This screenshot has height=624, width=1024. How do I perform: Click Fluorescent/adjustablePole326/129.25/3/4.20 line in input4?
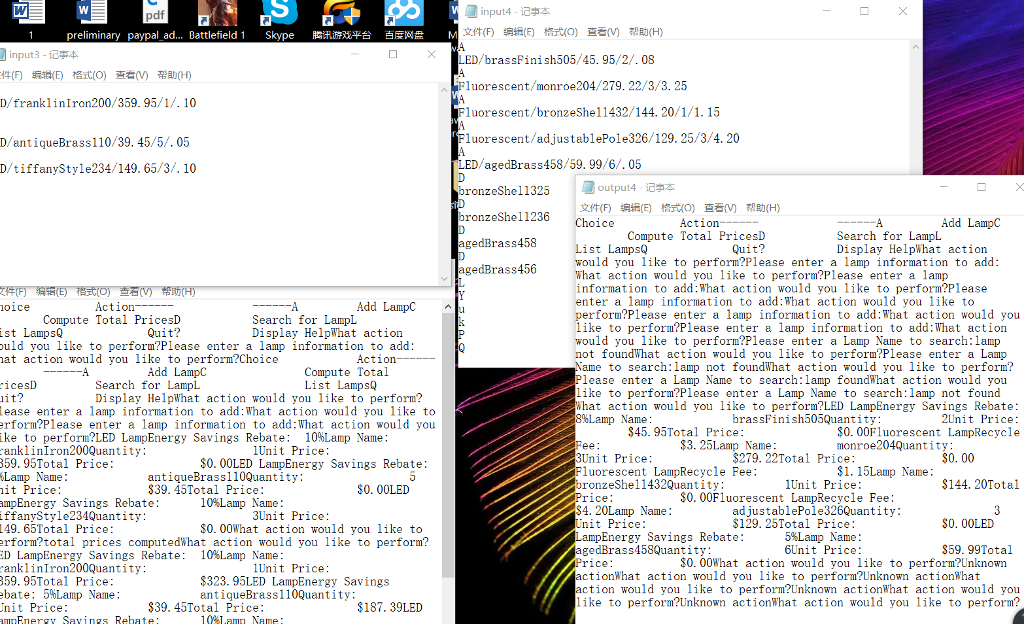point(599,138)
